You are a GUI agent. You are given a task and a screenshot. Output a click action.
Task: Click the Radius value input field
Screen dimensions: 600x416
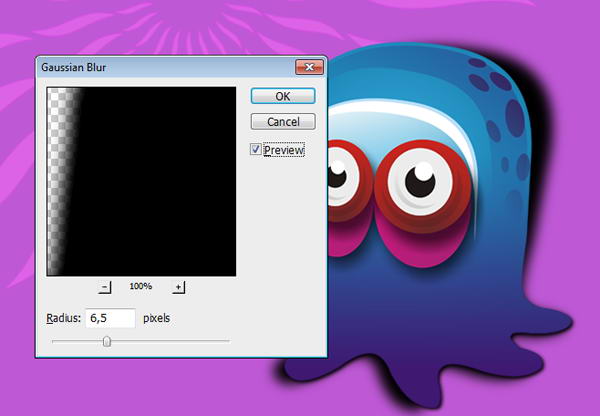(x=110, y=318)
